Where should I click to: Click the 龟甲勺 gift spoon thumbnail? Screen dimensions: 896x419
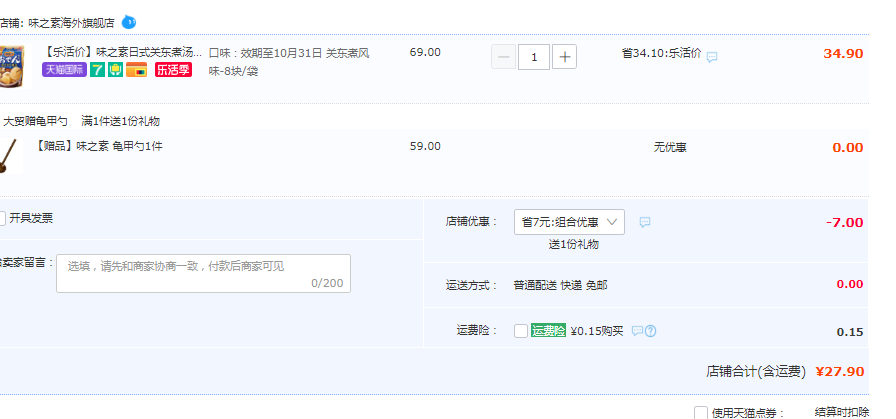tap(10, 155)
